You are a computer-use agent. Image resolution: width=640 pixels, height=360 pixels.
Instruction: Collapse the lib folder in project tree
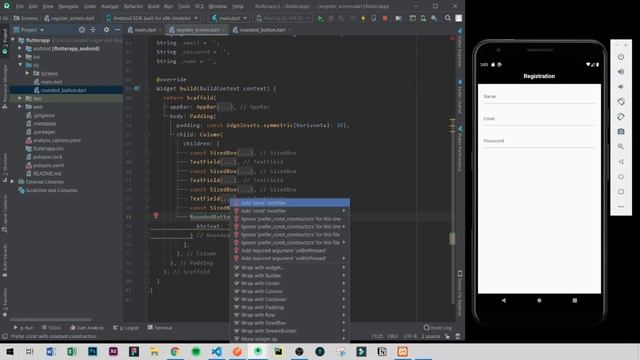click(20, 65)
